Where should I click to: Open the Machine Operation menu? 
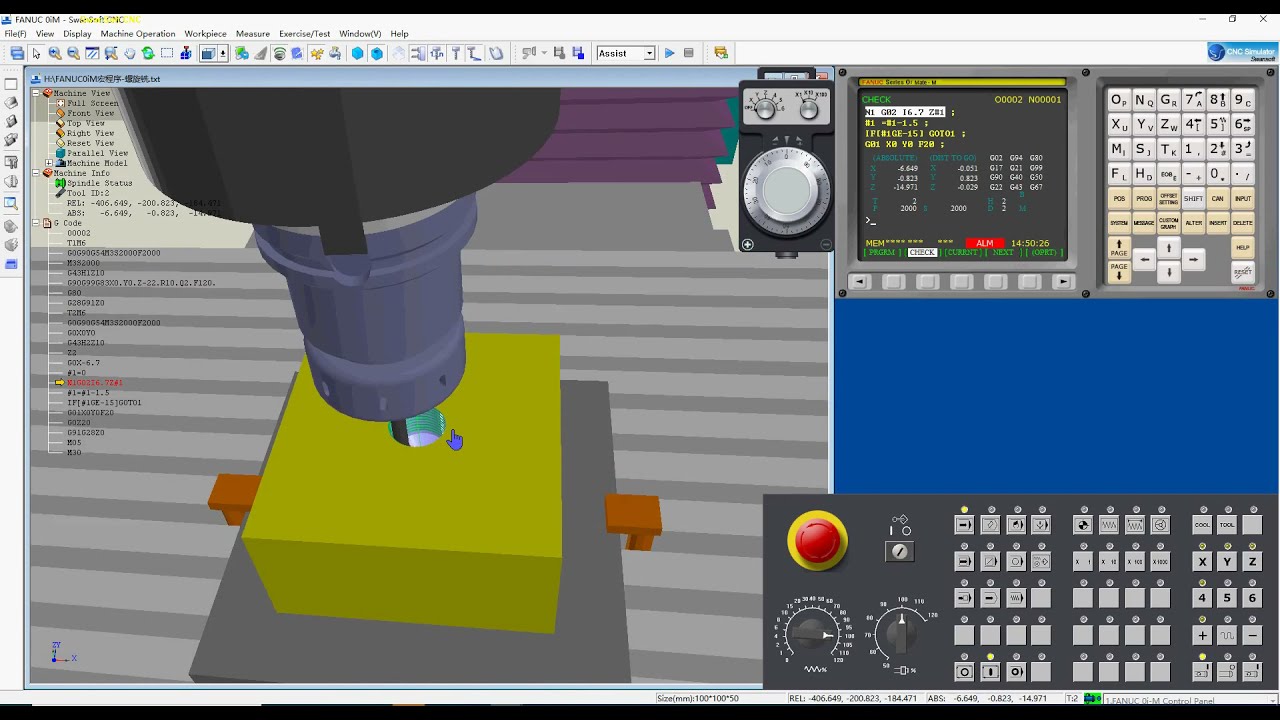(x=138, y=34)
